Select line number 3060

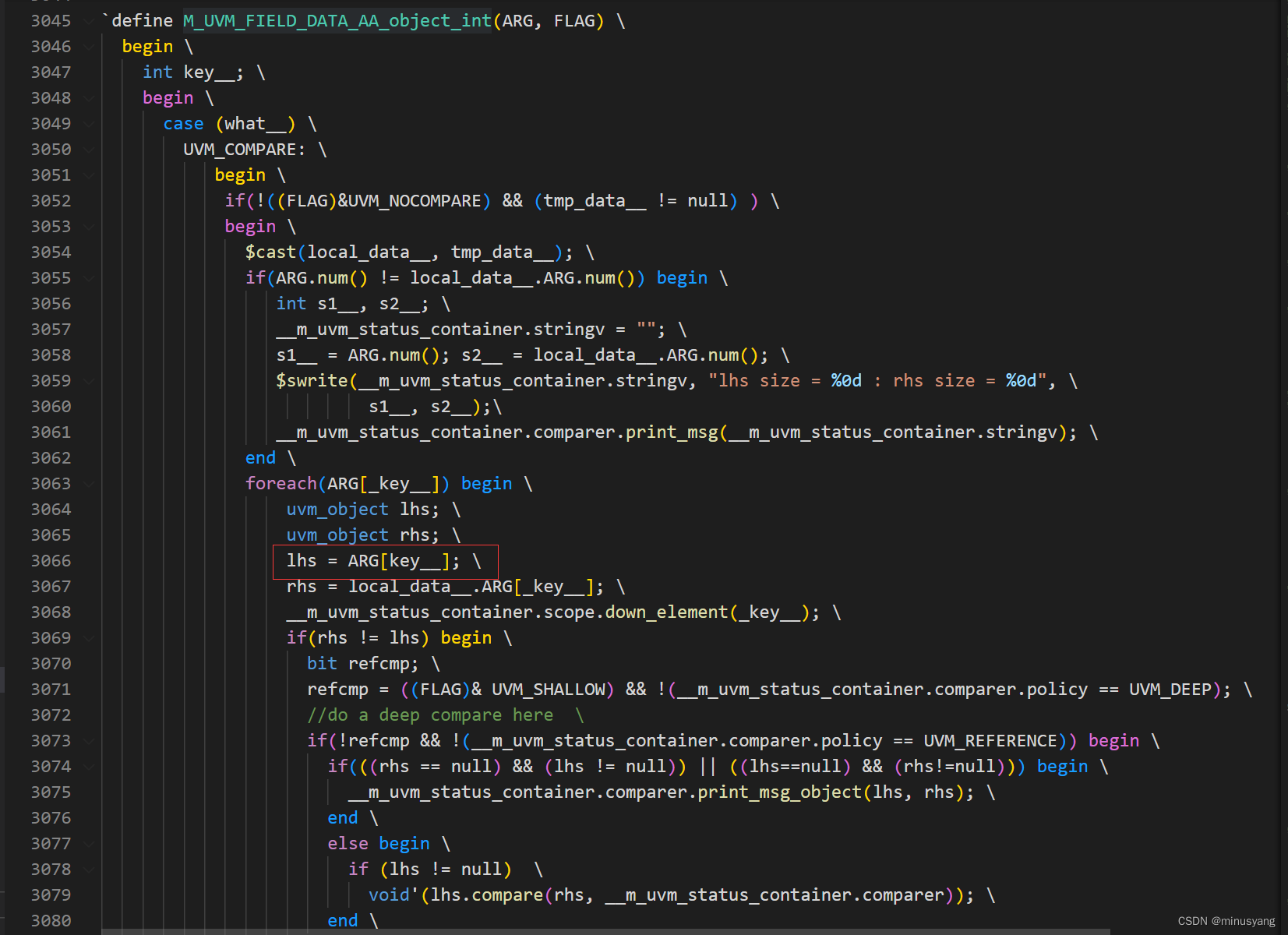(51, 406)
